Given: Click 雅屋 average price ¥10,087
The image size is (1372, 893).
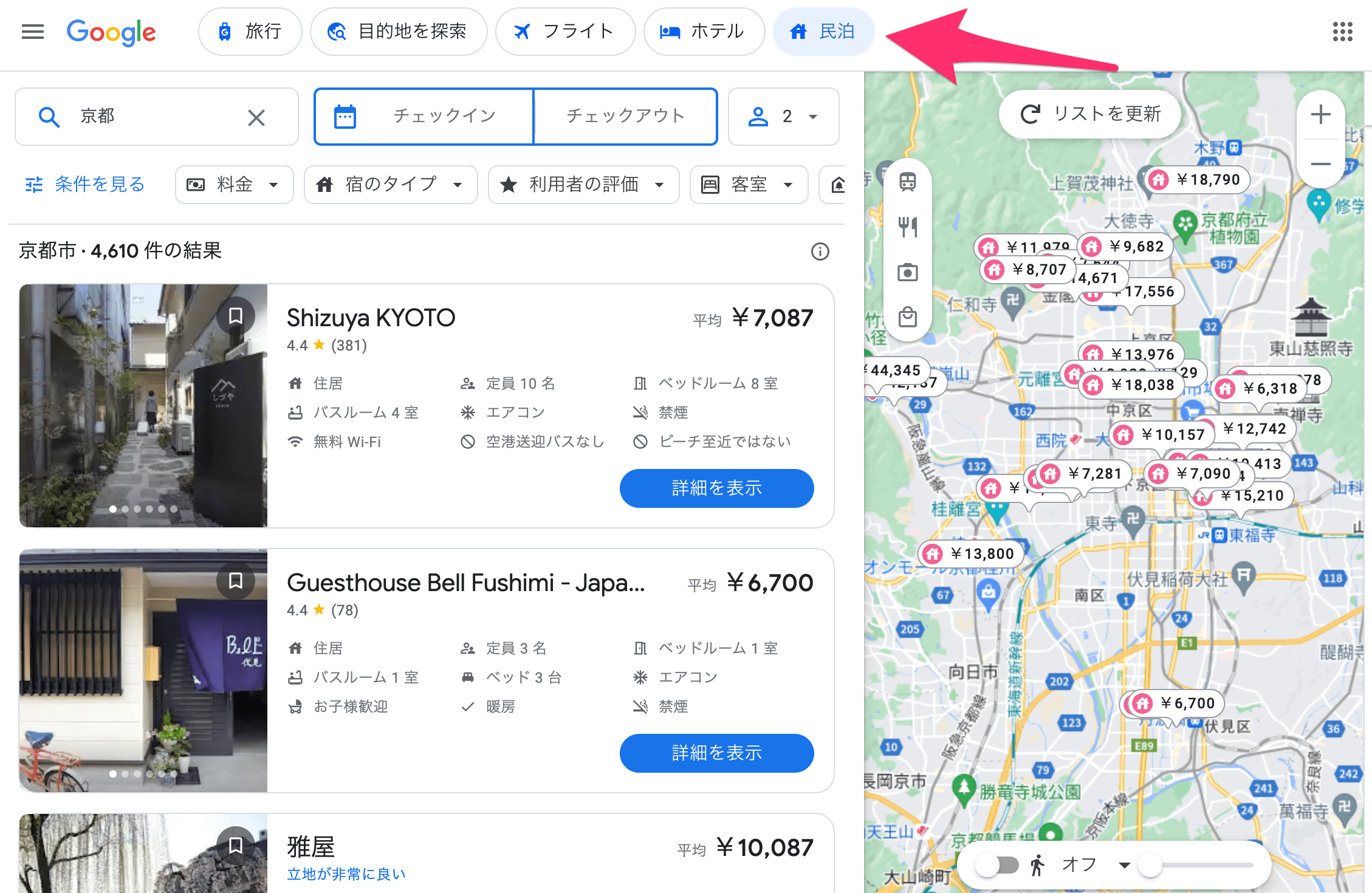Looking at the screenshot, I should [x=765, y=848].
